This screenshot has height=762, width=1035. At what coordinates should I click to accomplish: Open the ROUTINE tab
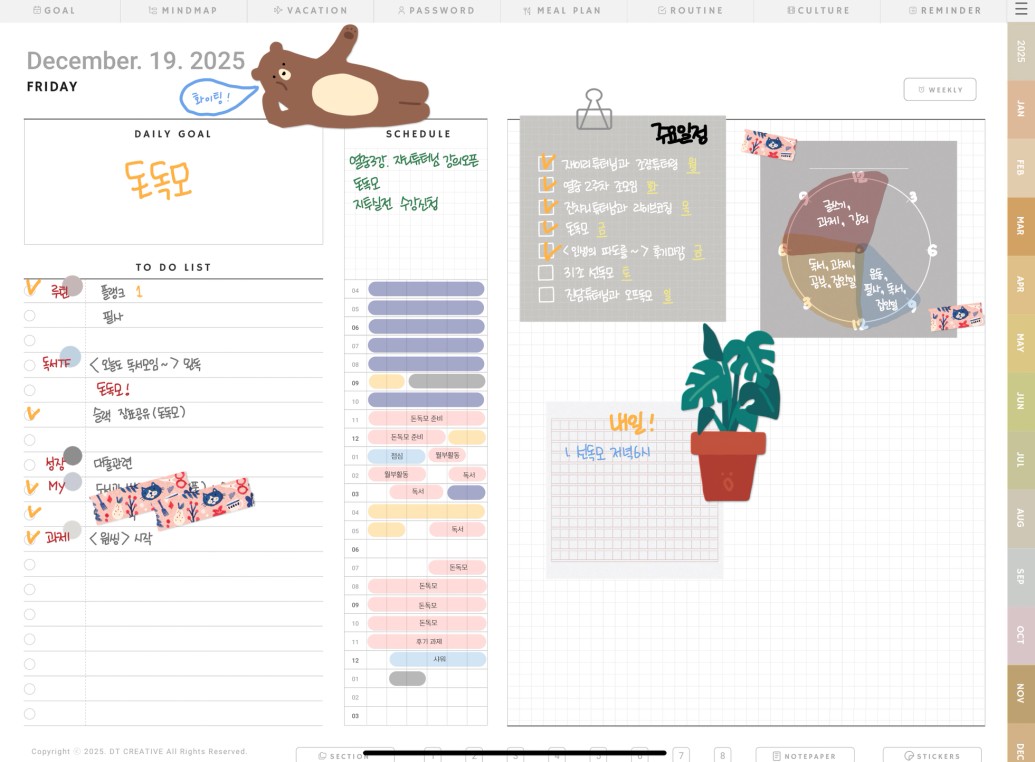690,11
